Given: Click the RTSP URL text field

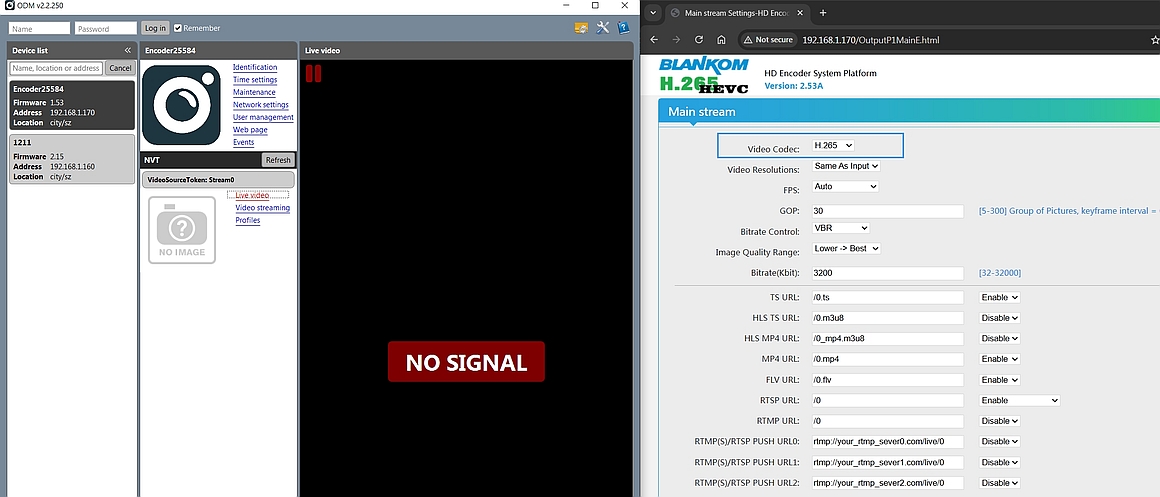Looking at the screenshot, I should click(888, 400).
